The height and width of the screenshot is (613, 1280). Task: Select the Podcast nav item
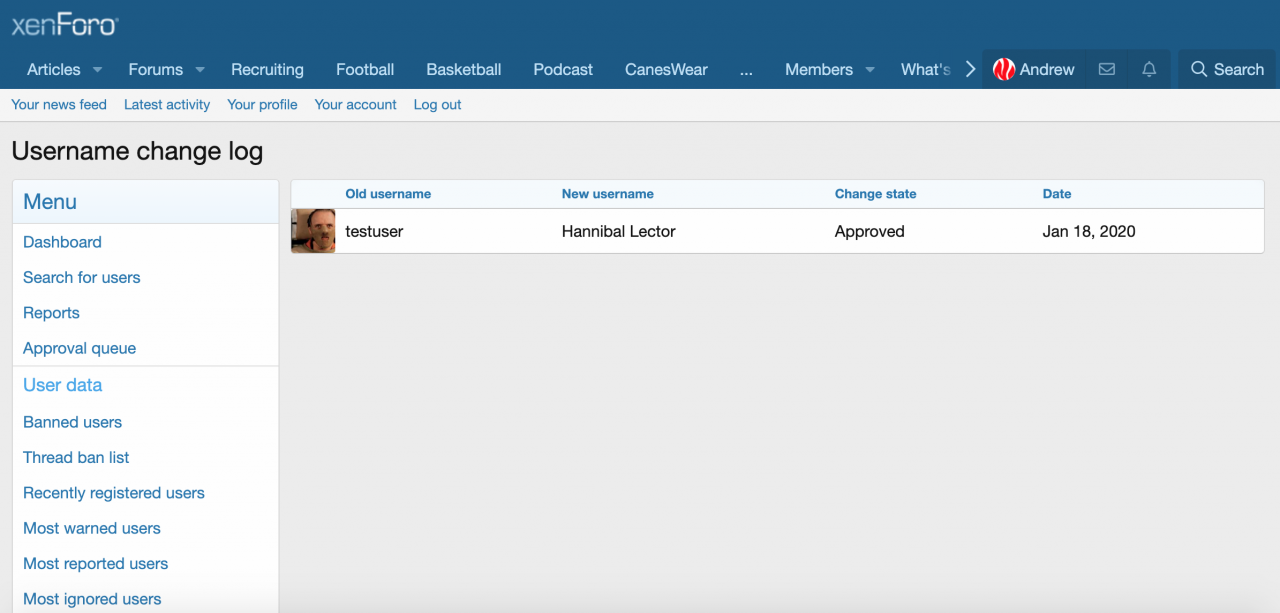[563, 69]
